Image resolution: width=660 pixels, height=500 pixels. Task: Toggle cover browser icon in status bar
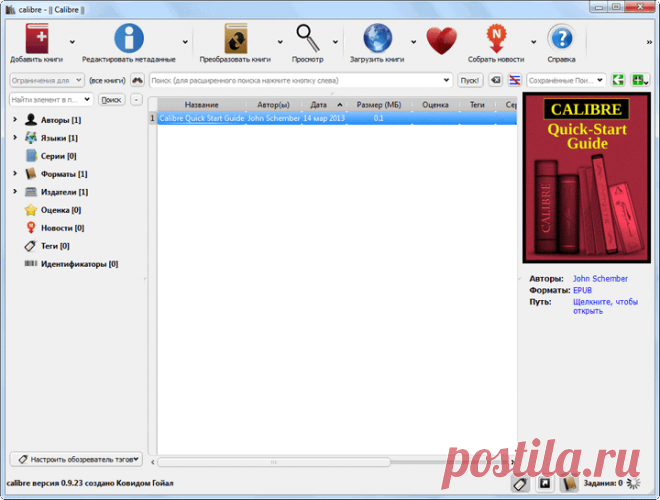click(x=545, y=484)
